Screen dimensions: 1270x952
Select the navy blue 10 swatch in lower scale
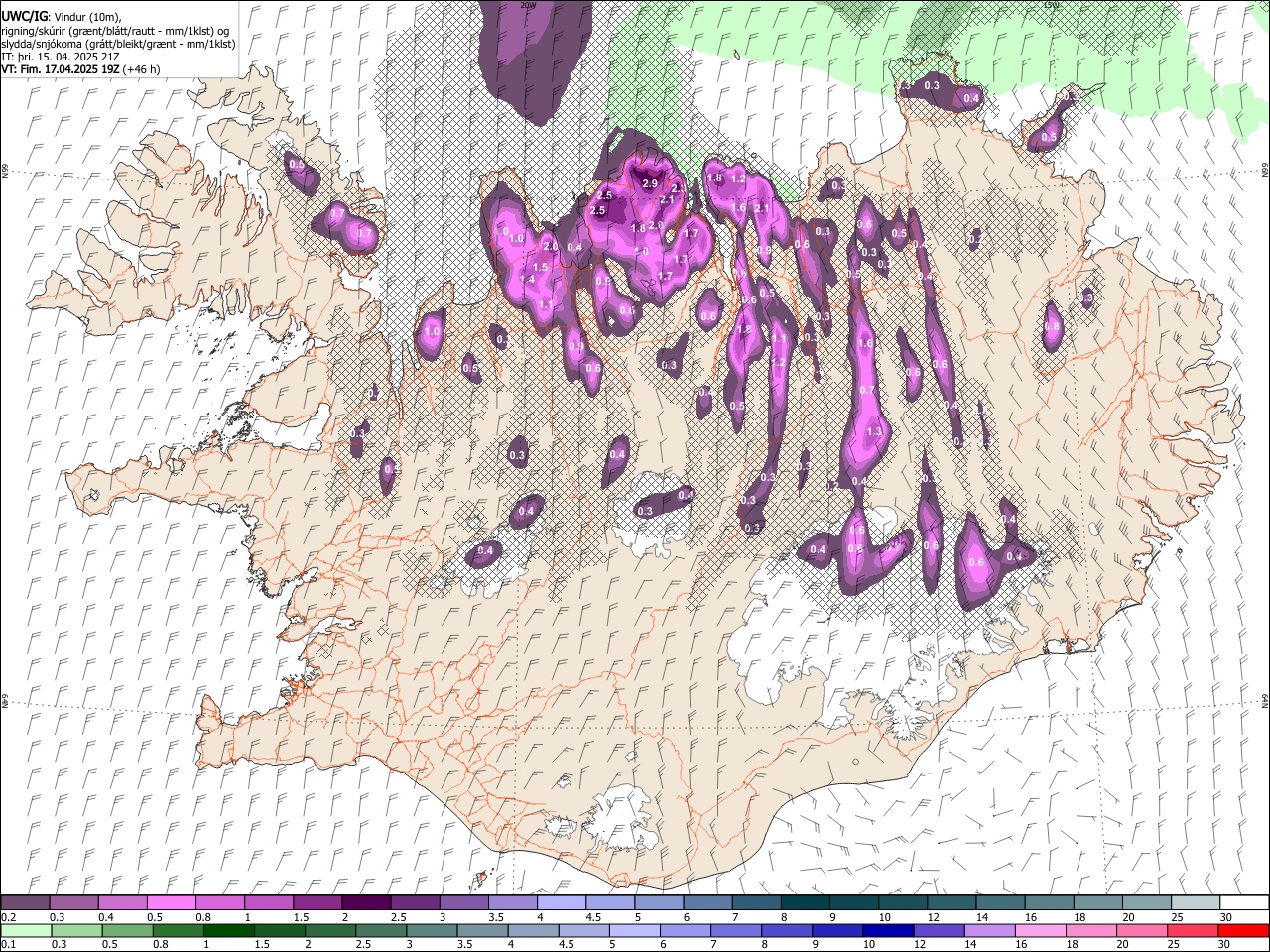[x=887, y=931]
